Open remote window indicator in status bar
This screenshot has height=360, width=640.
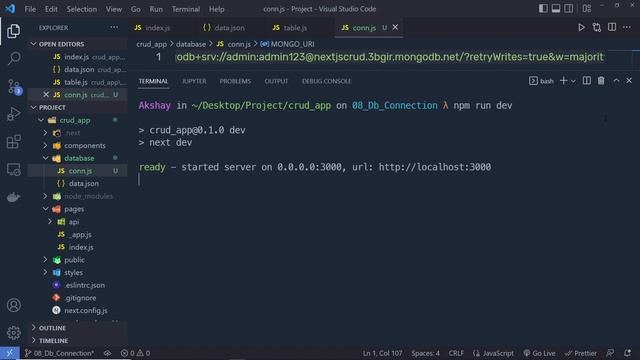(10, 353)
